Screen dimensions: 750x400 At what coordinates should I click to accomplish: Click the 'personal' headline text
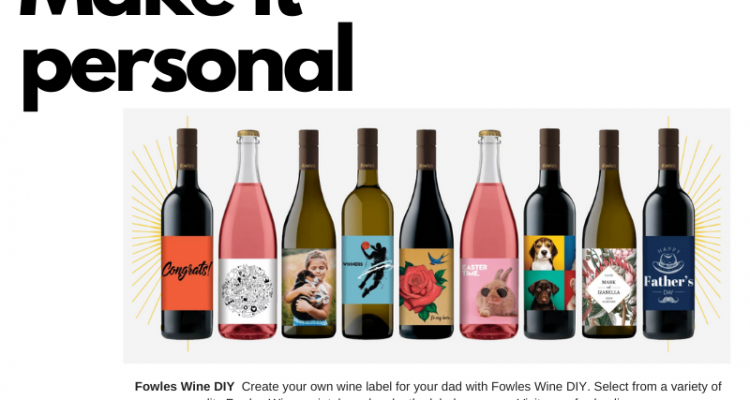tap(188, 65)
